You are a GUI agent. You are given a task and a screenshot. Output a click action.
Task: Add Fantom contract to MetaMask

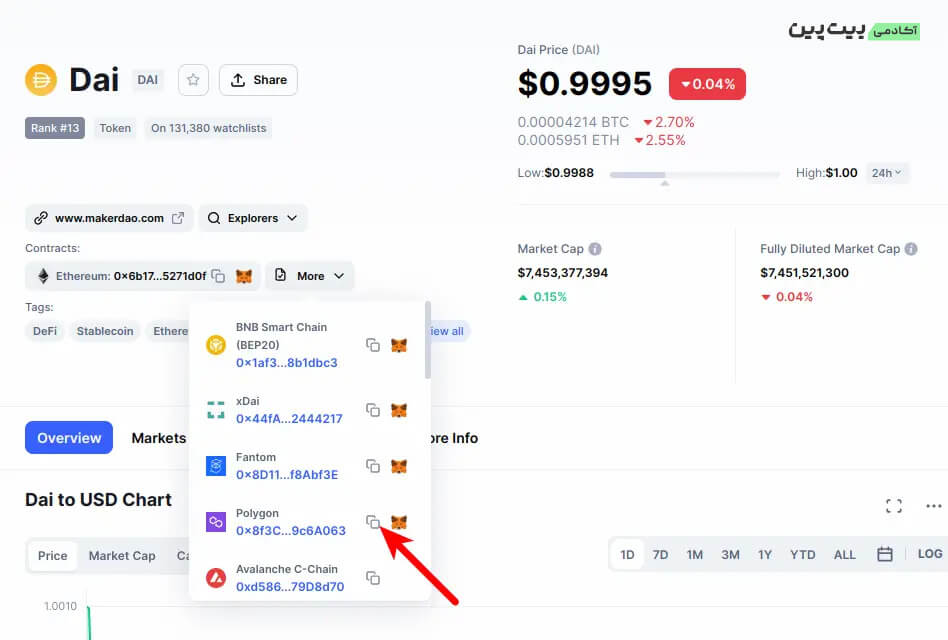pos(398,466)
